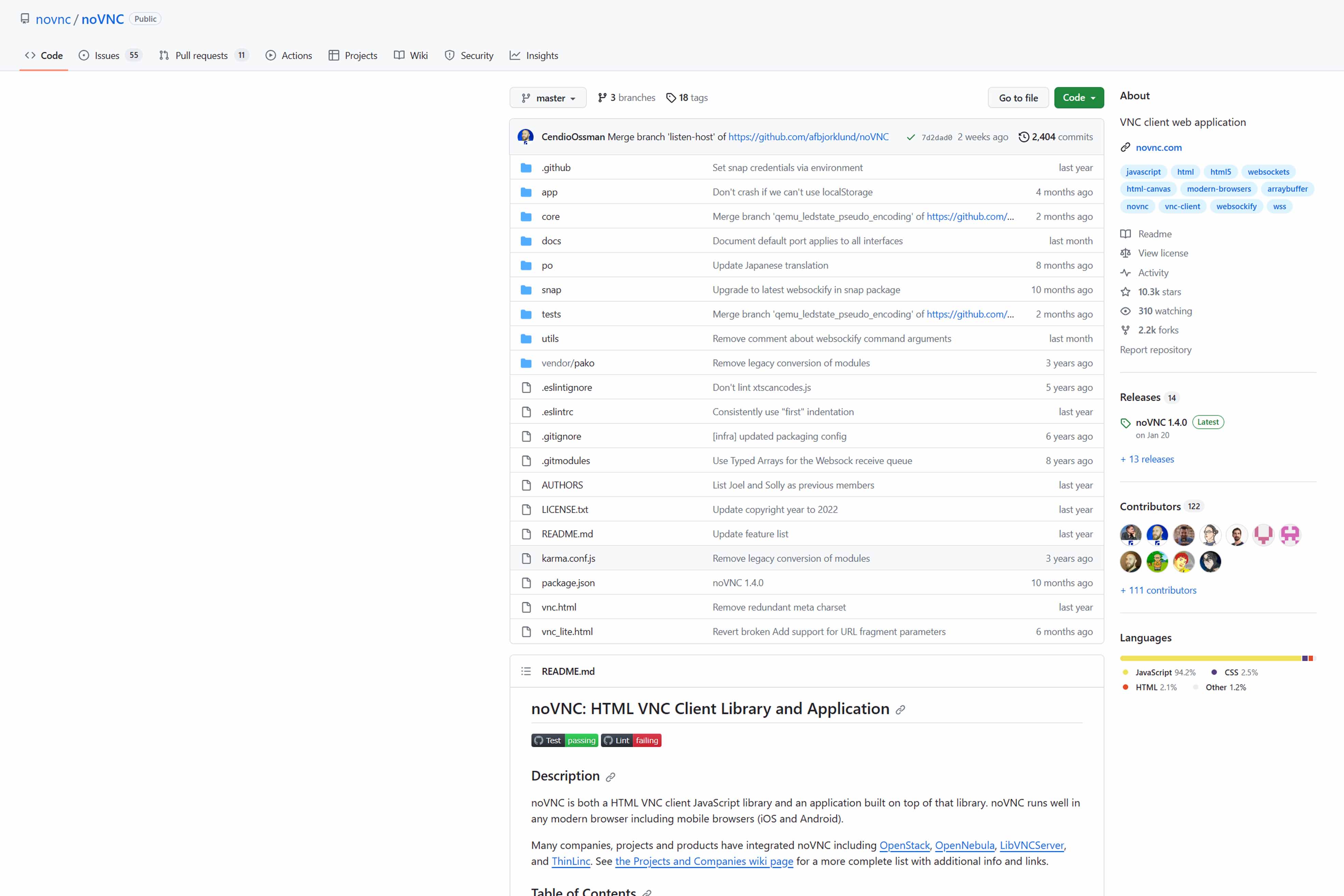Click the green commit status checkmark
Screen dimensions: 1344x896
point(911,137)
